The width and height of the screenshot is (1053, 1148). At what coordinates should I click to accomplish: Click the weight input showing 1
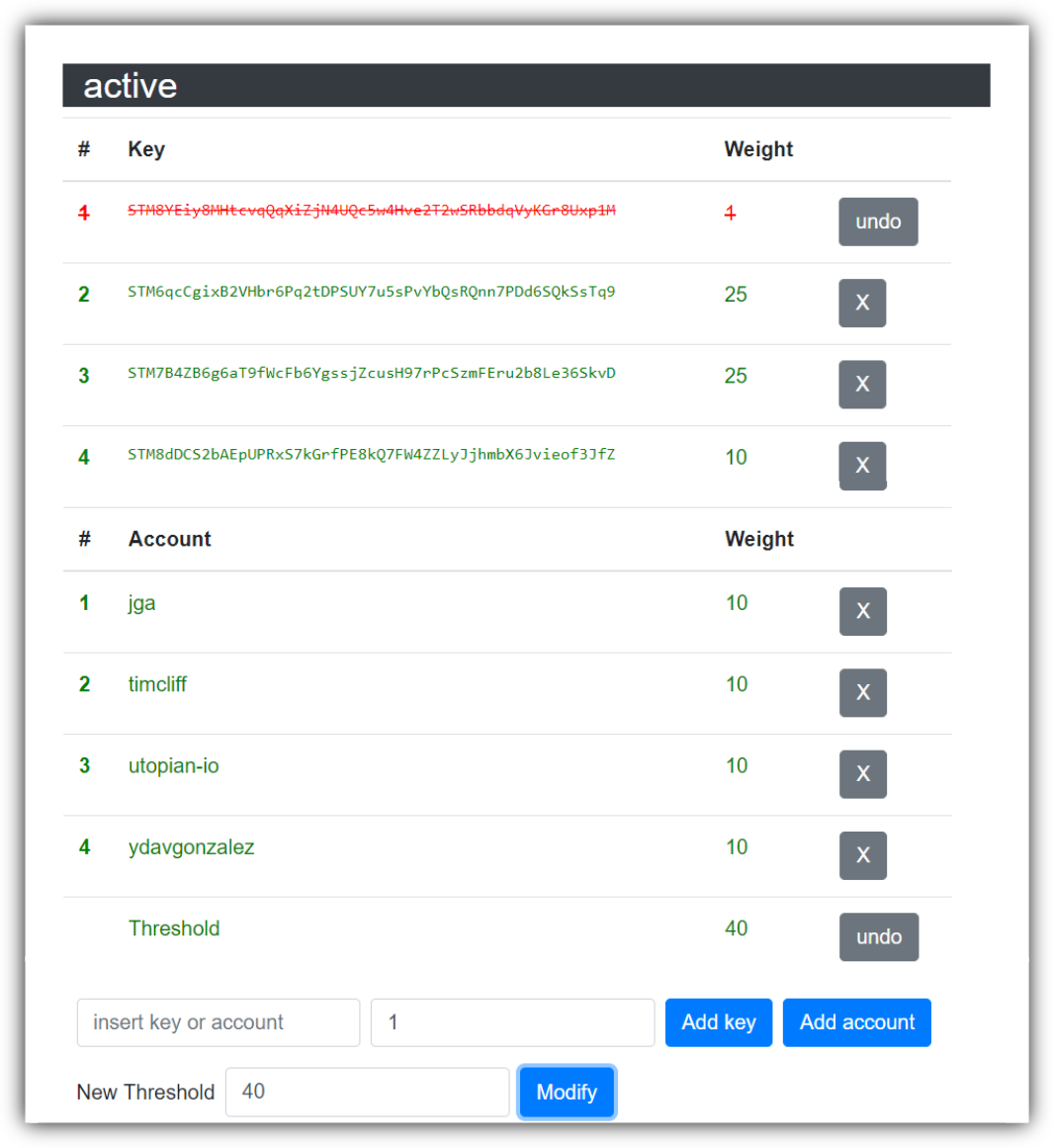point(512,1022)
